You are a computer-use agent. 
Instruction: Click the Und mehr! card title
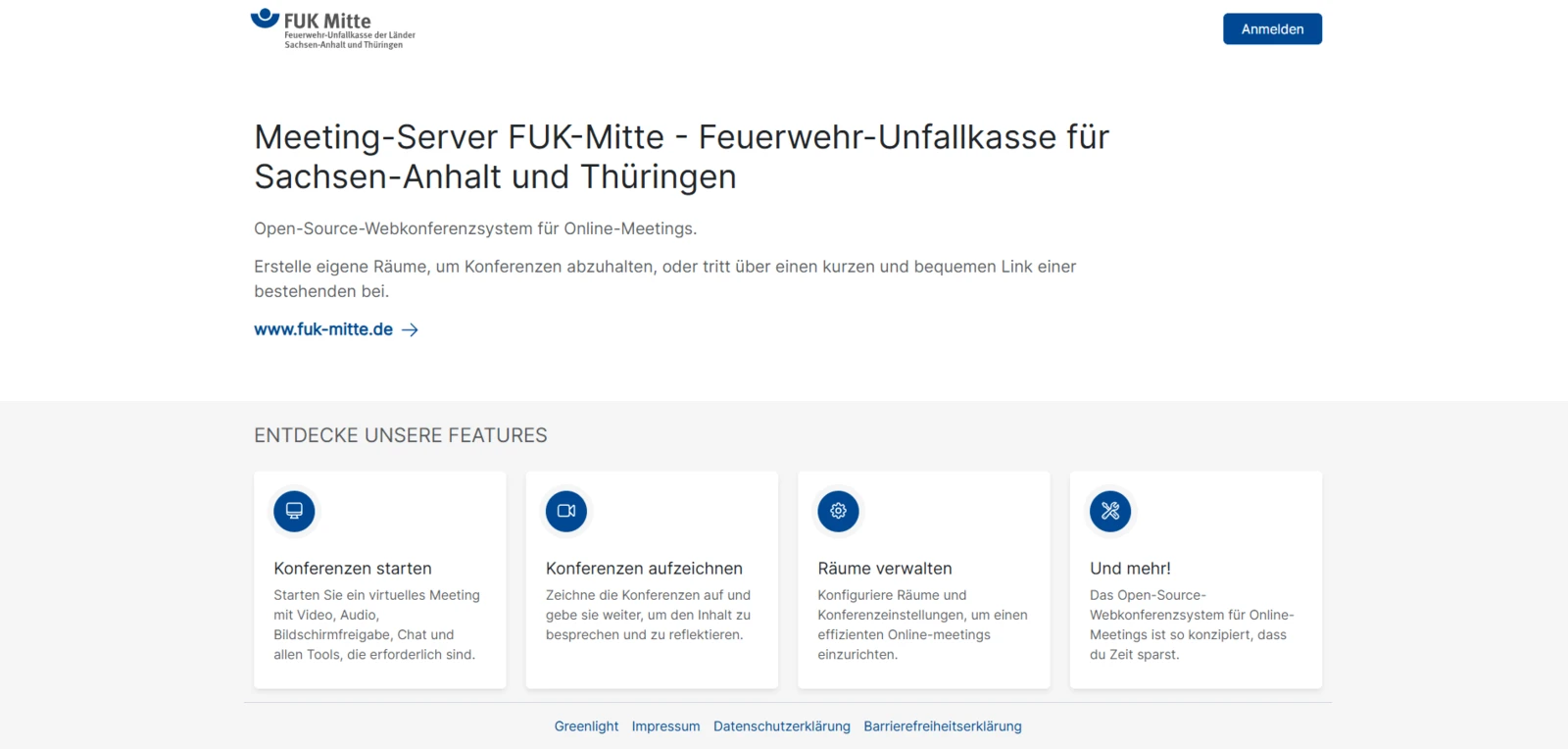[1130, 569]
